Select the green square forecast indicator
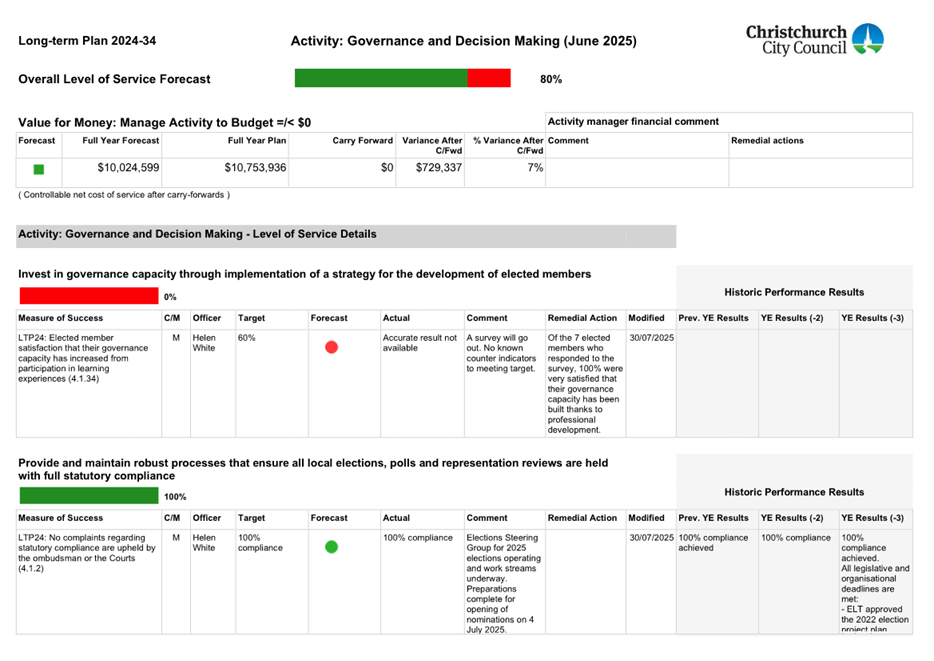Viewport: 934px width, 661px height. [37, 169]
